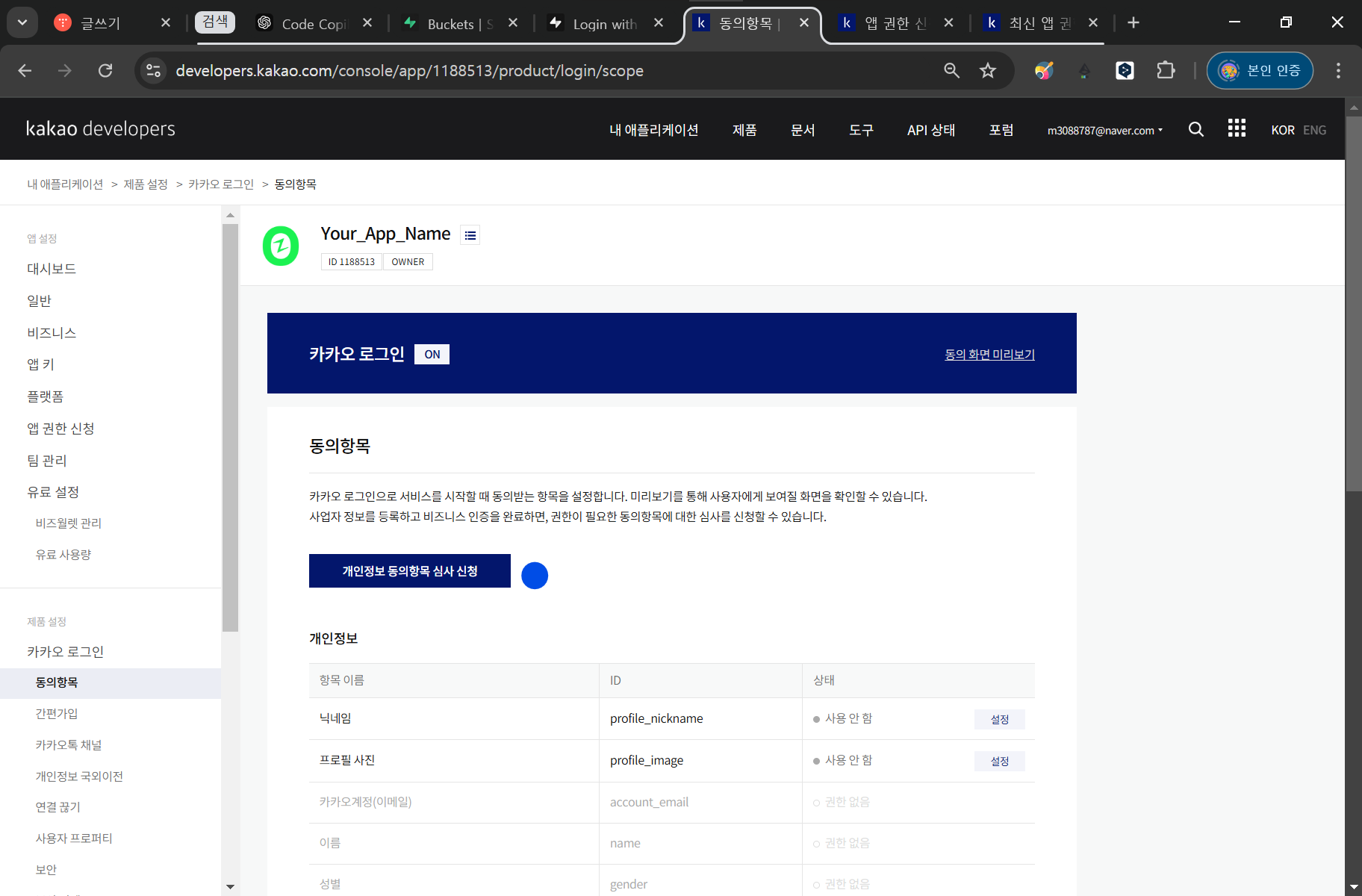
Task: Click the dark triangle extension icon
Action: pos(1084,71)
